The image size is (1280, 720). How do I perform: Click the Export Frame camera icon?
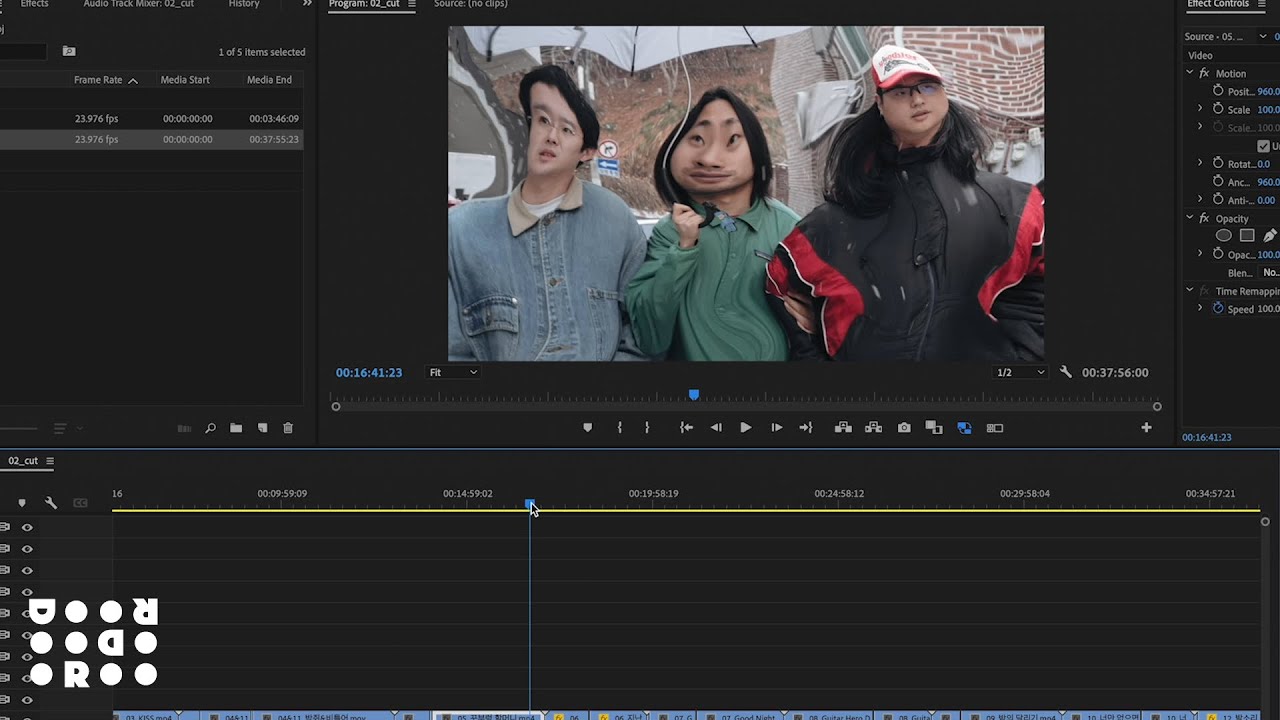coord(904,428)
